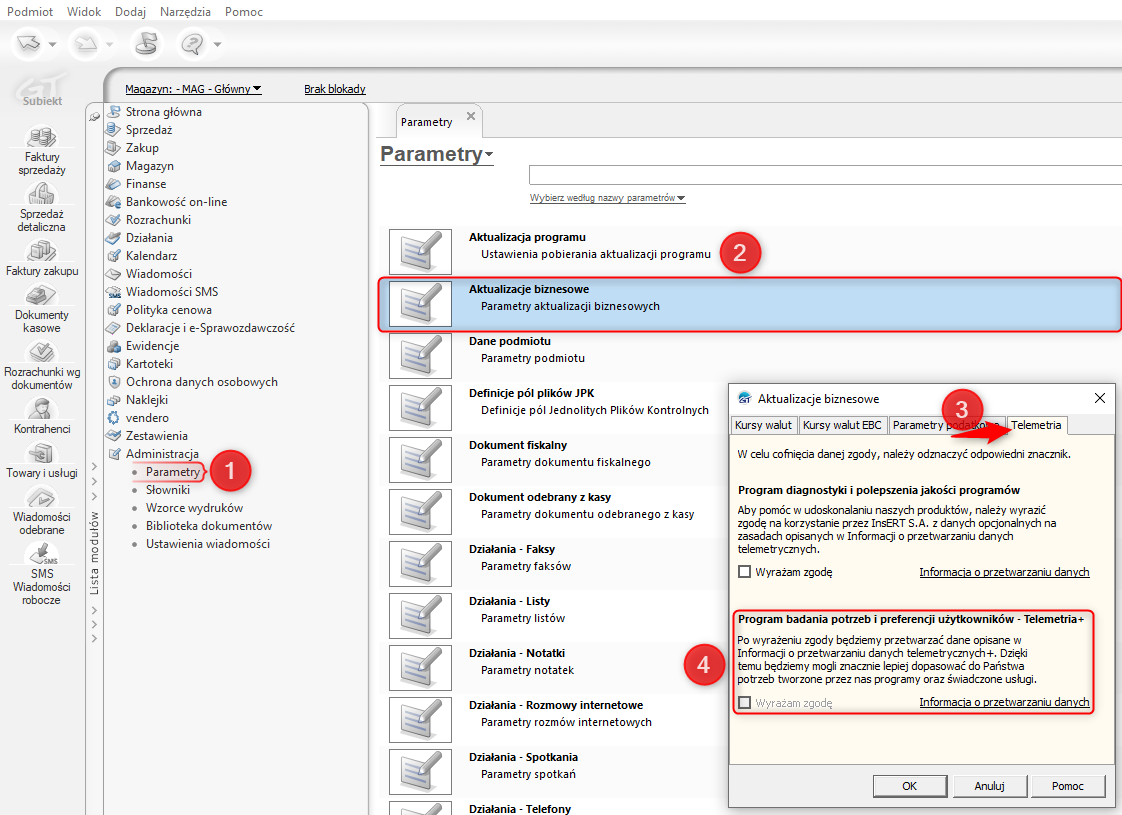The image size is (1122, 815).
Task: Select Ochrona danych osobowych module
Action: 202,381
